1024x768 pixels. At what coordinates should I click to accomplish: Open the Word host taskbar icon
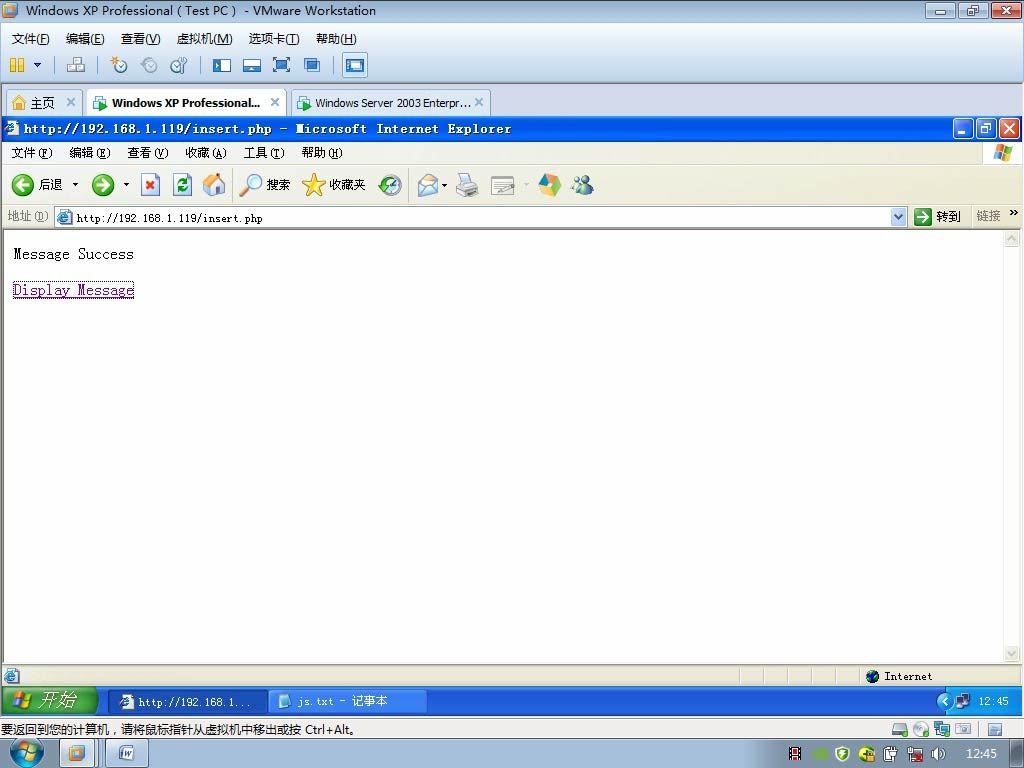(127, 754)
